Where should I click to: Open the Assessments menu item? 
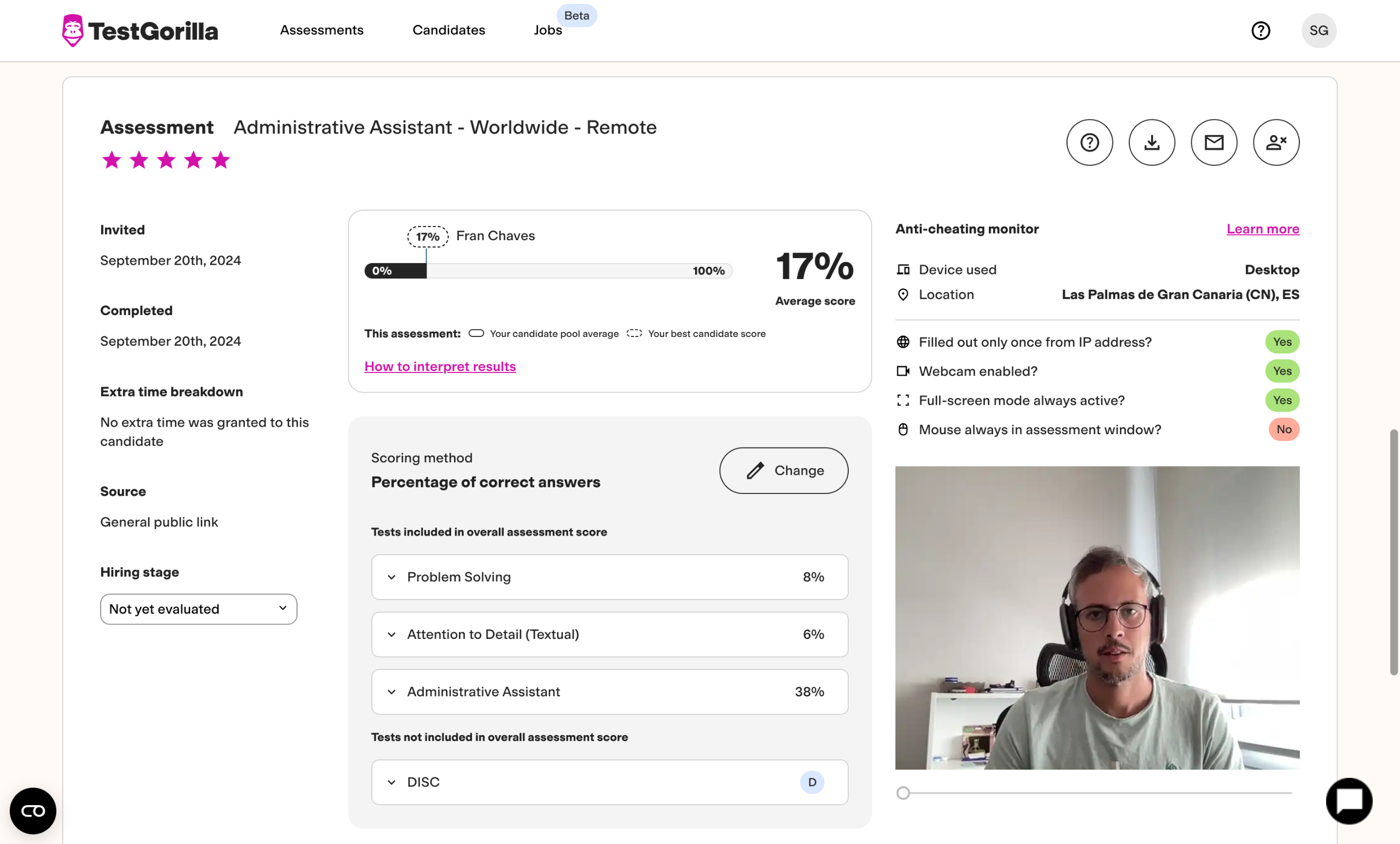point(322,30)
